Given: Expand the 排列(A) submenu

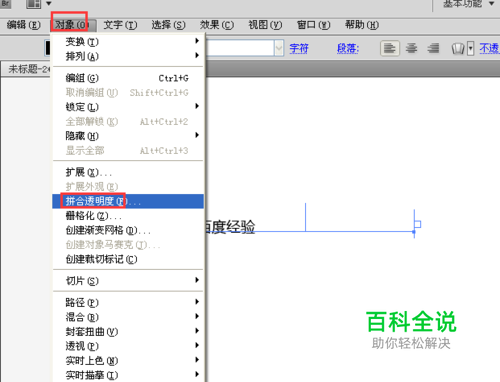Looking at the screenshot, I should pyautogui.click(x=128, y=56).
